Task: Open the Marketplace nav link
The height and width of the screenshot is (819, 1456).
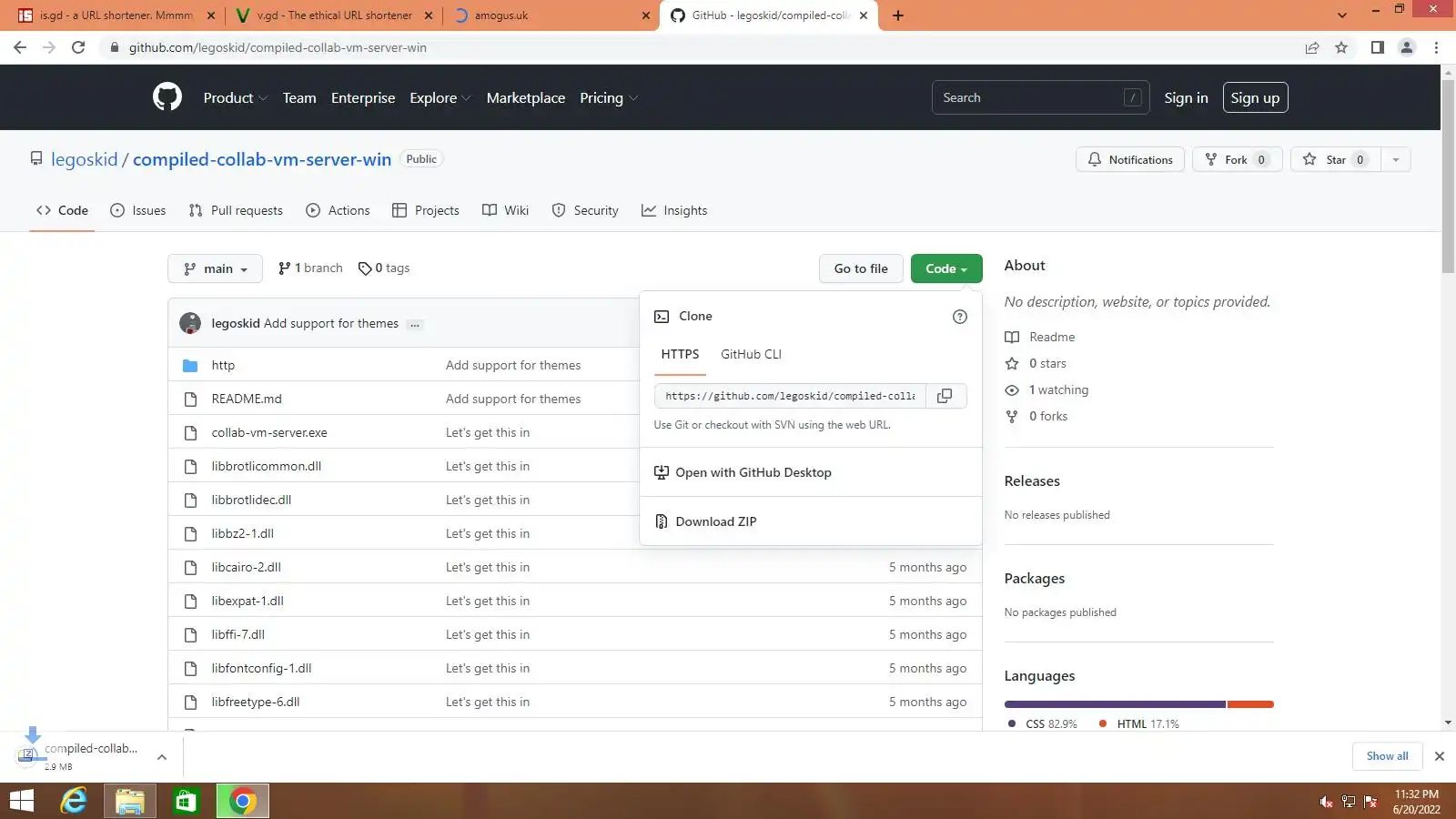Action: pyautogui.click(x=526, y=97)
